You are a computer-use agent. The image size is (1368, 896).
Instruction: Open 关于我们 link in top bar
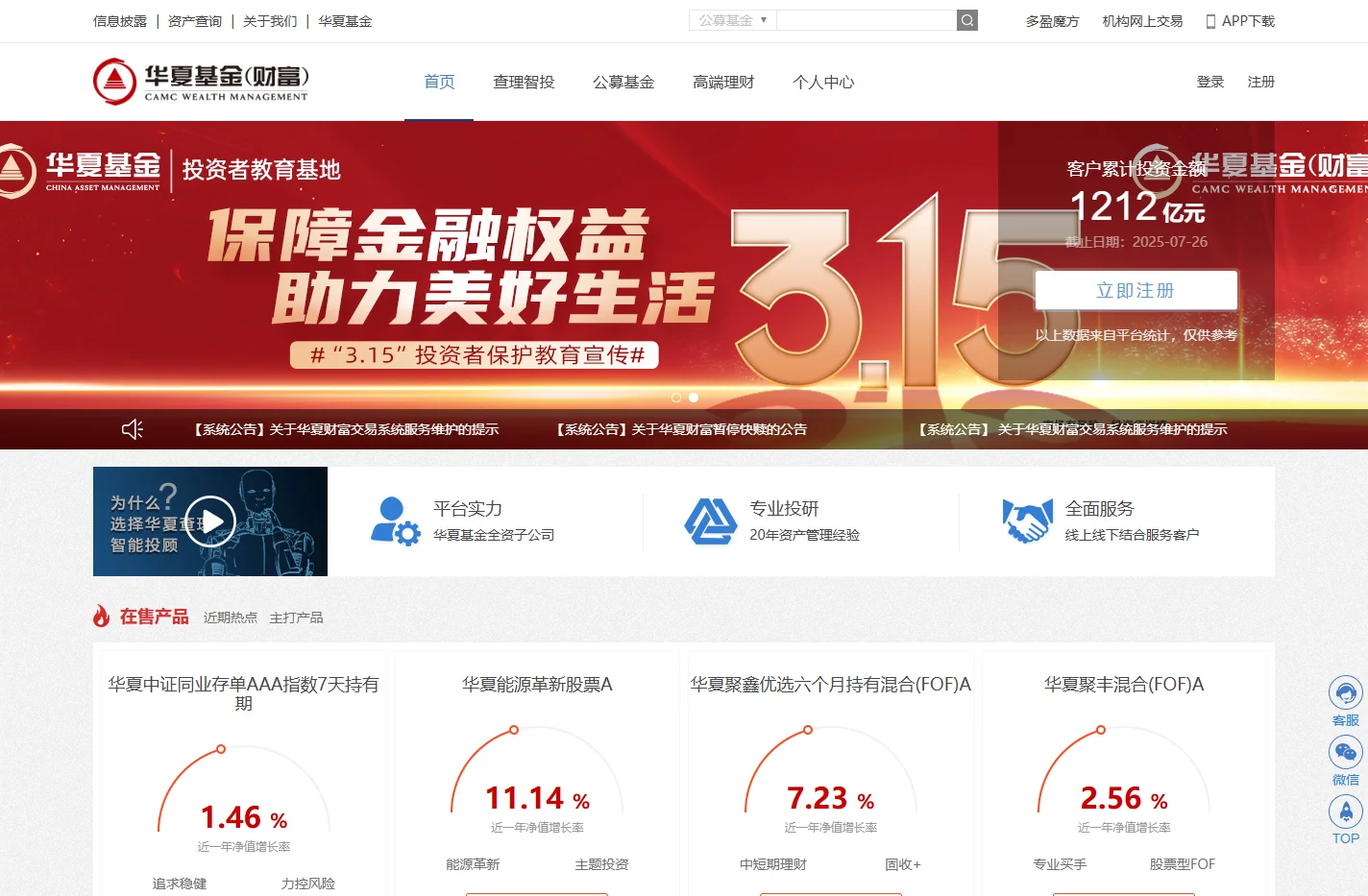[270, 21]
